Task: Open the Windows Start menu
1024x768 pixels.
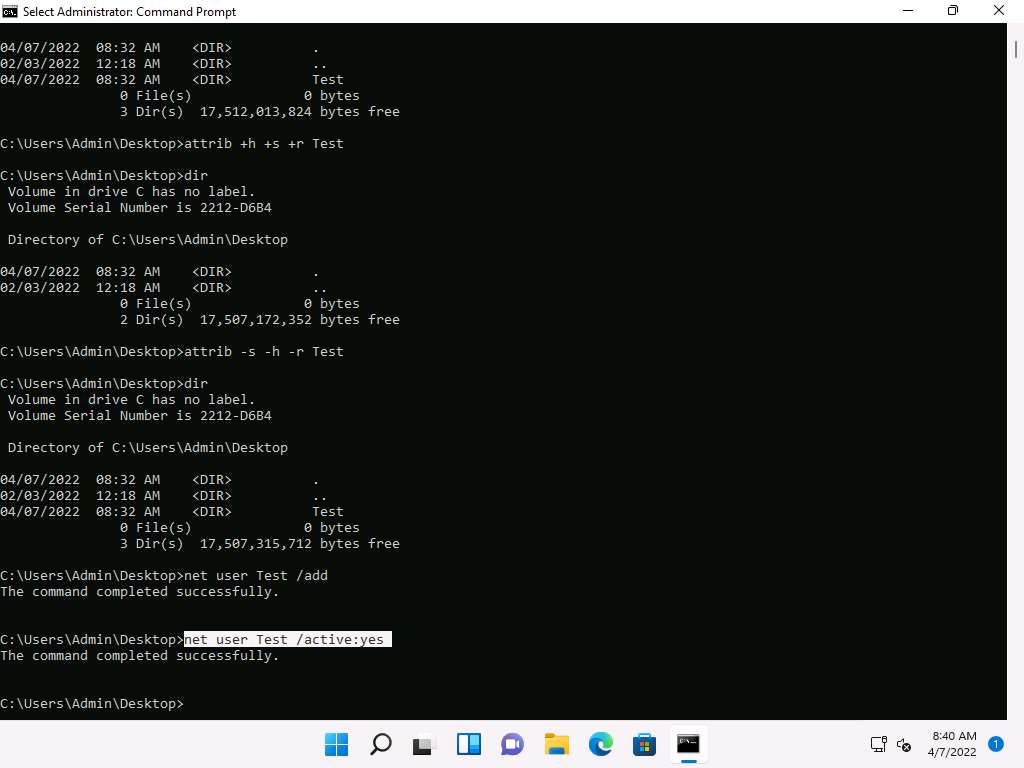Action: pos(337,744)
